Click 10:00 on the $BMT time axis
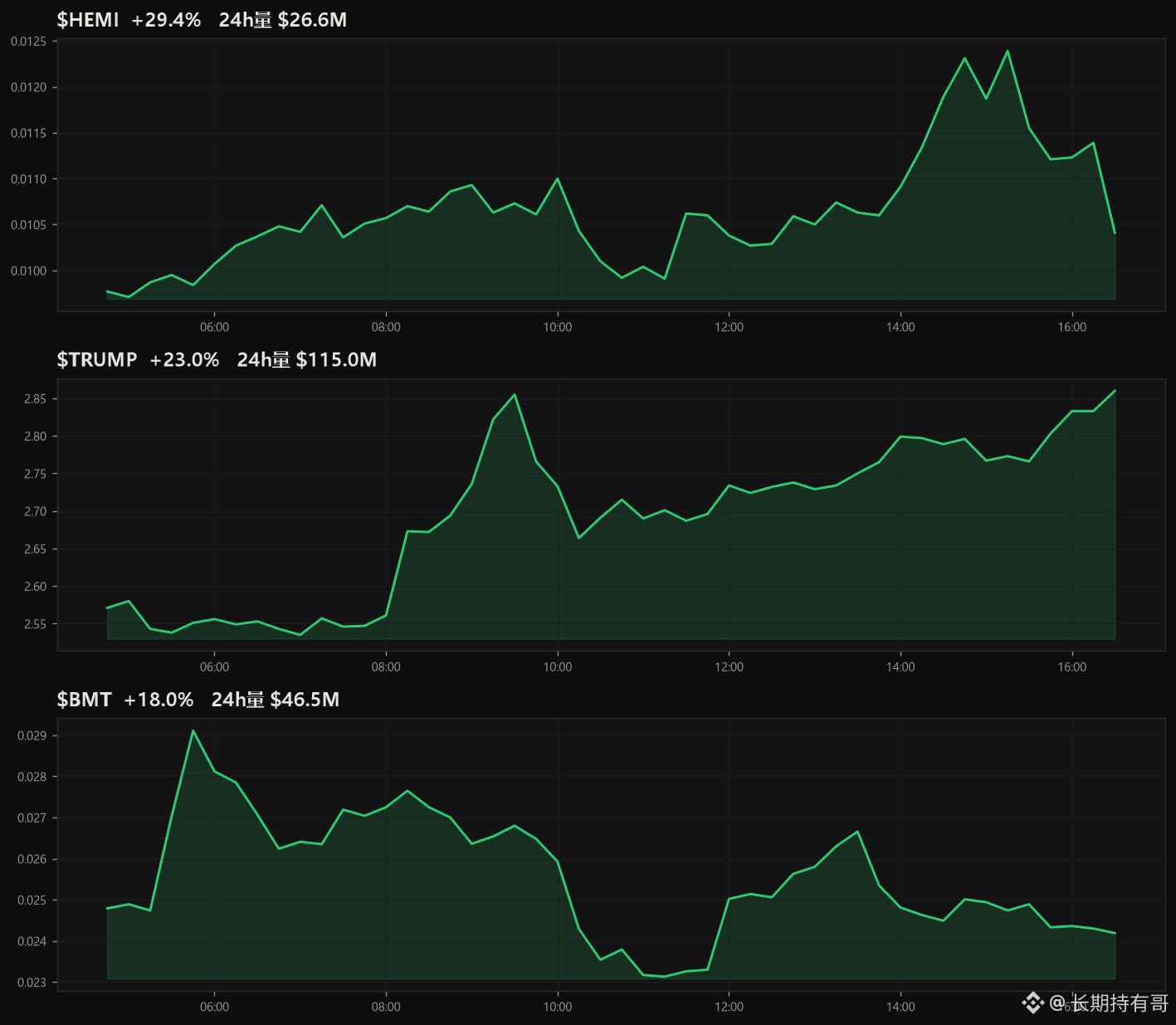Image resolution: width=1176 pixels, height=1025 pixels. [558, 1007]
